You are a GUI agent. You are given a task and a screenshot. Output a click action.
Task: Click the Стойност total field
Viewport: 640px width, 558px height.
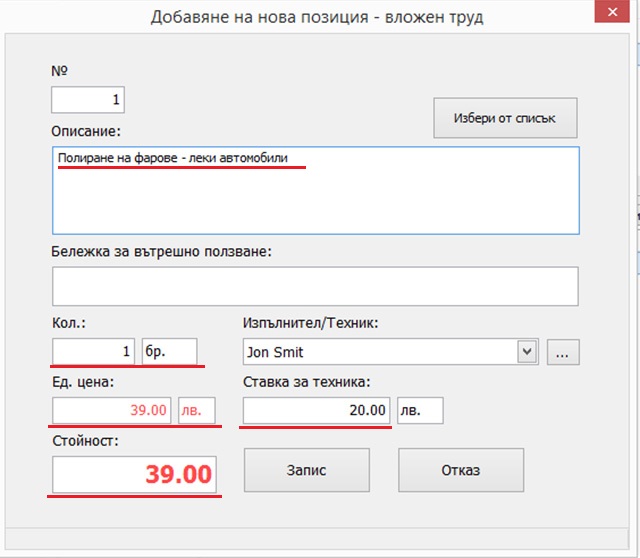134,474
